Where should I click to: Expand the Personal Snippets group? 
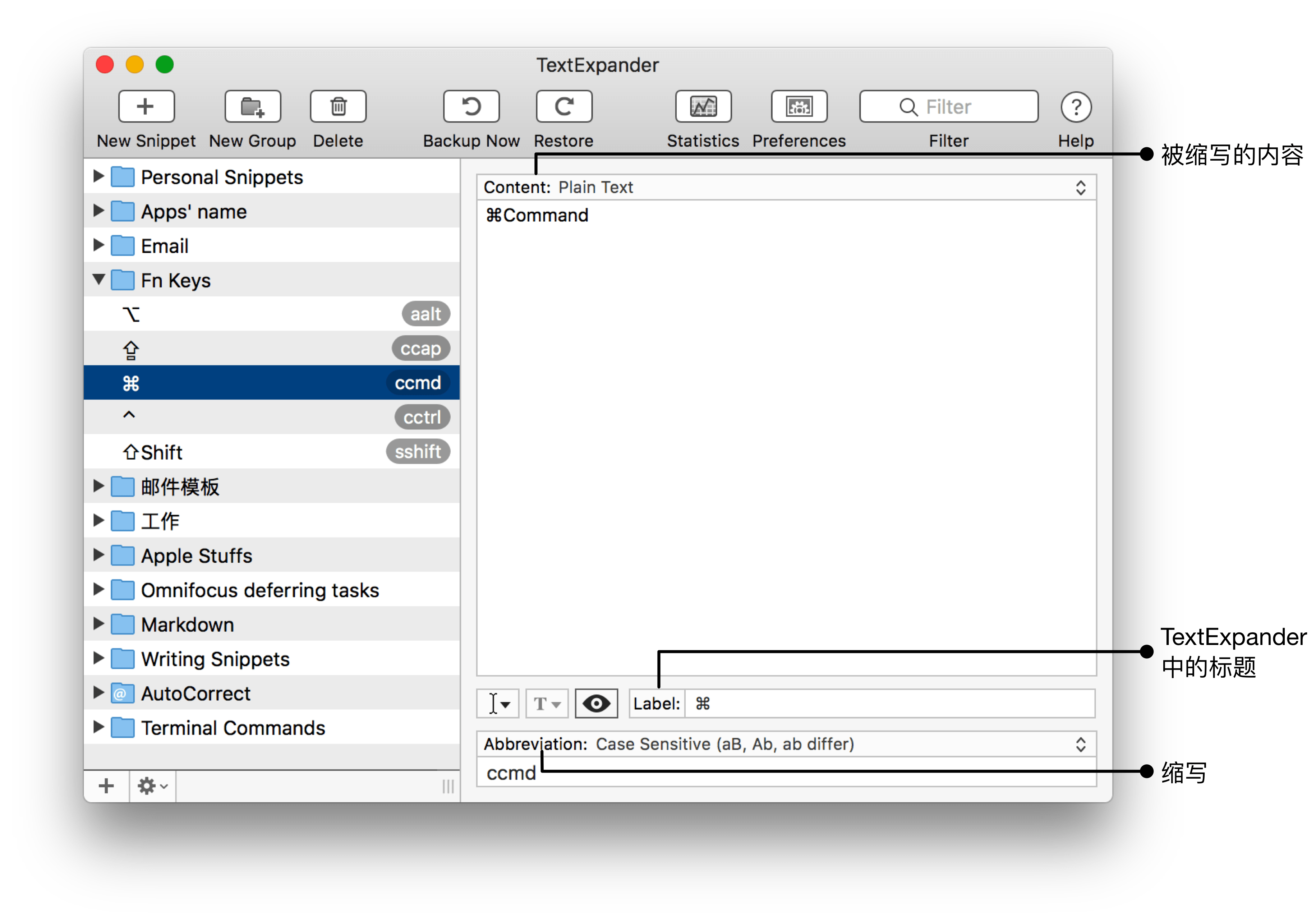coord(98,176)
